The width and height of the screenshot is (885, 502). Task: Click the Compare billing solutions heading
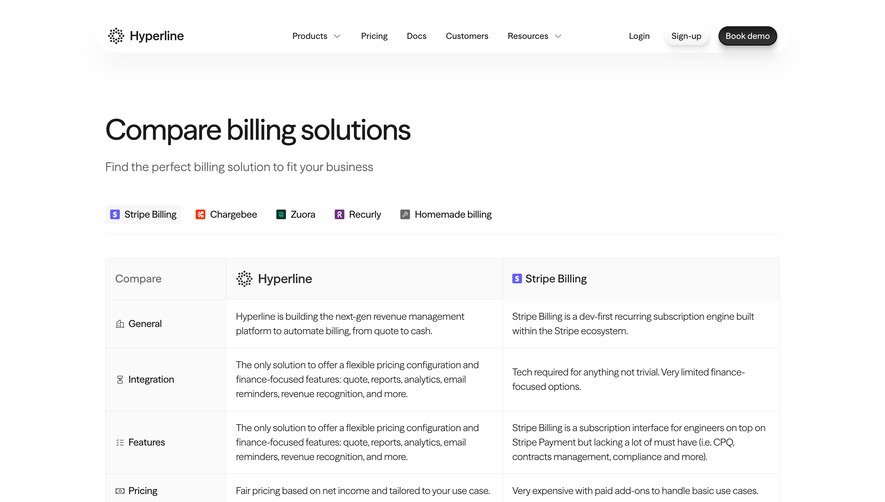(258, 130)
